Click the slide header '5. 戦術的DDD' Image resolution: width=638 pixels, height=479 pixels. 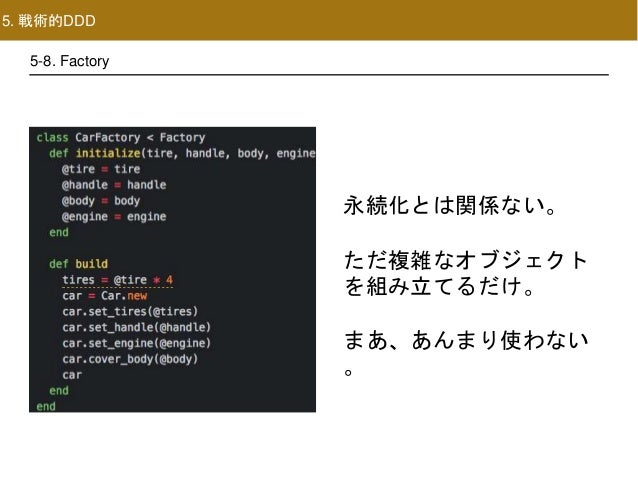pyautogui.click(x=48, y=21)
